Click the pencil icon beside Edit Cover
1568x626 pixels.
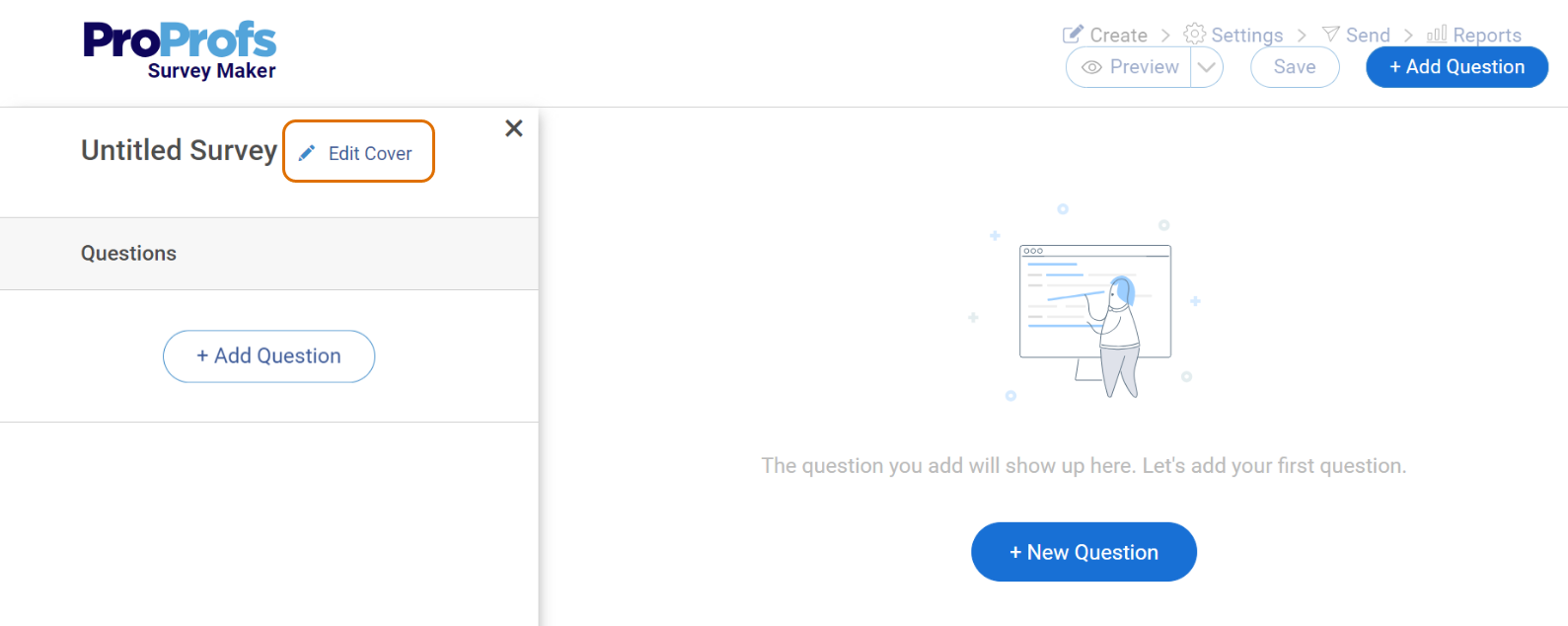coord(307,153)
